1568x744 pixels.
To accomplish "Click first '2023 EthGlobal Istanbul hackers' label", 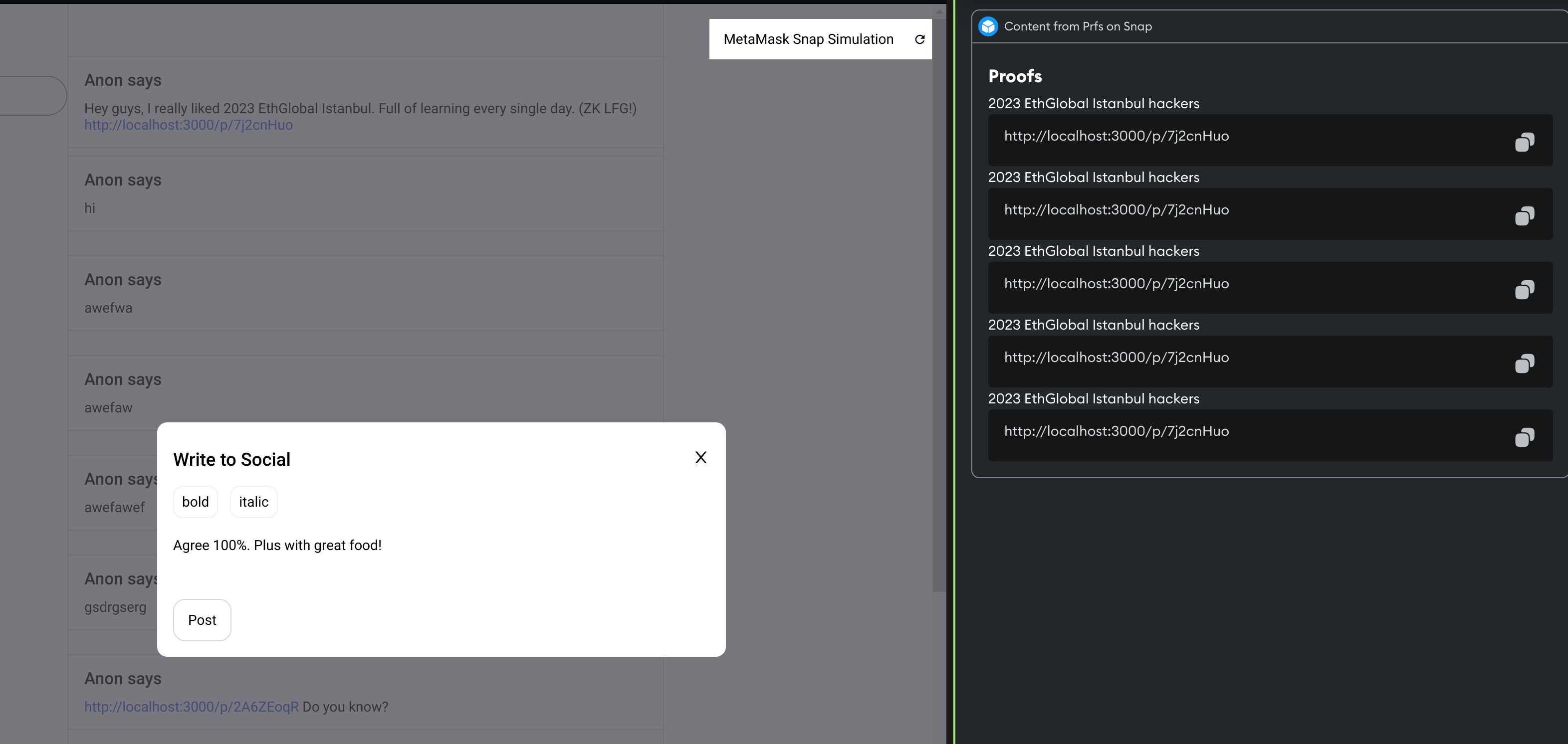I will click(1093, 103).
